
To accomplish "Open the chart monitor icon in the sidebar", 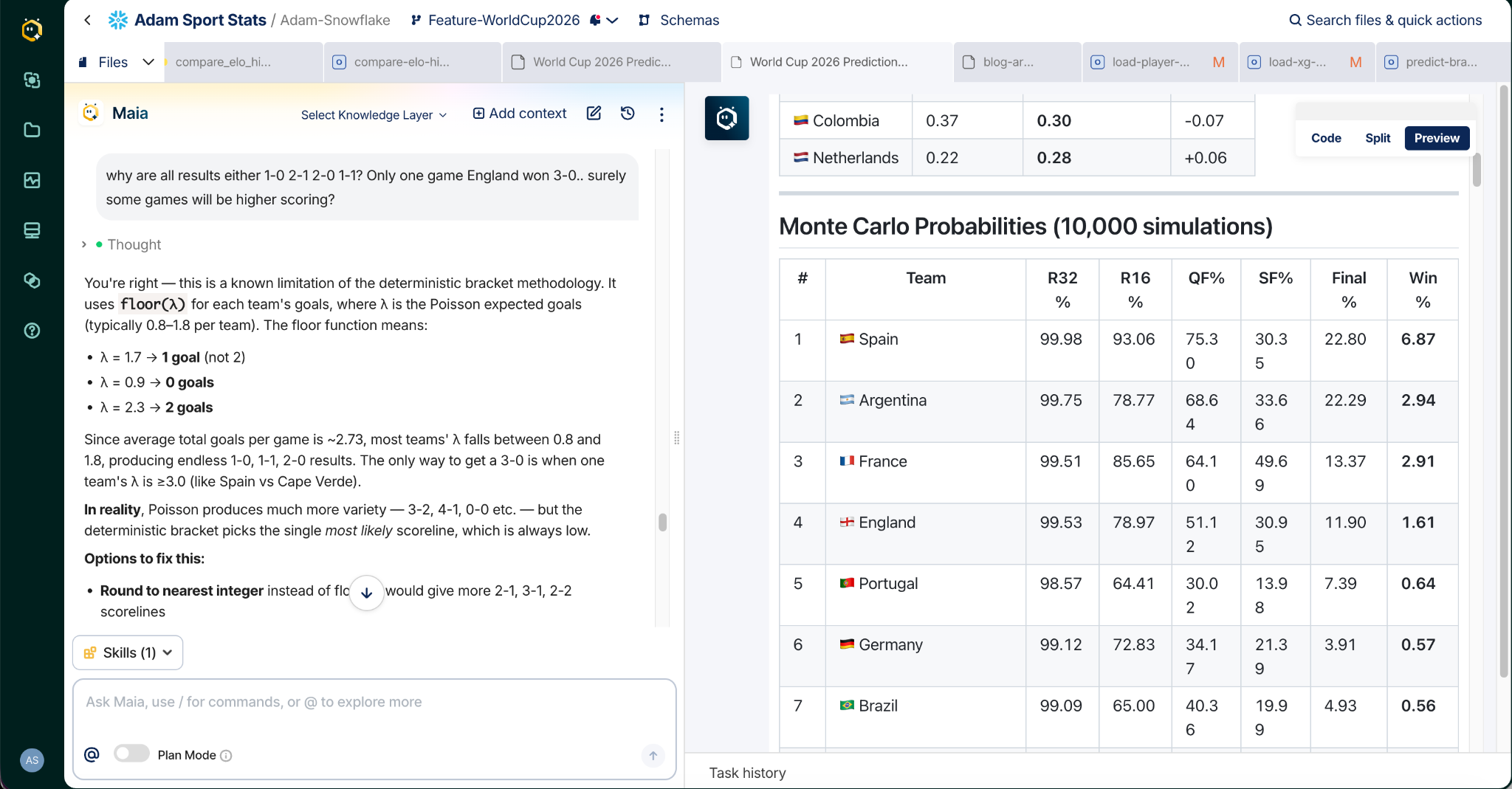I will tap(32, 180).
